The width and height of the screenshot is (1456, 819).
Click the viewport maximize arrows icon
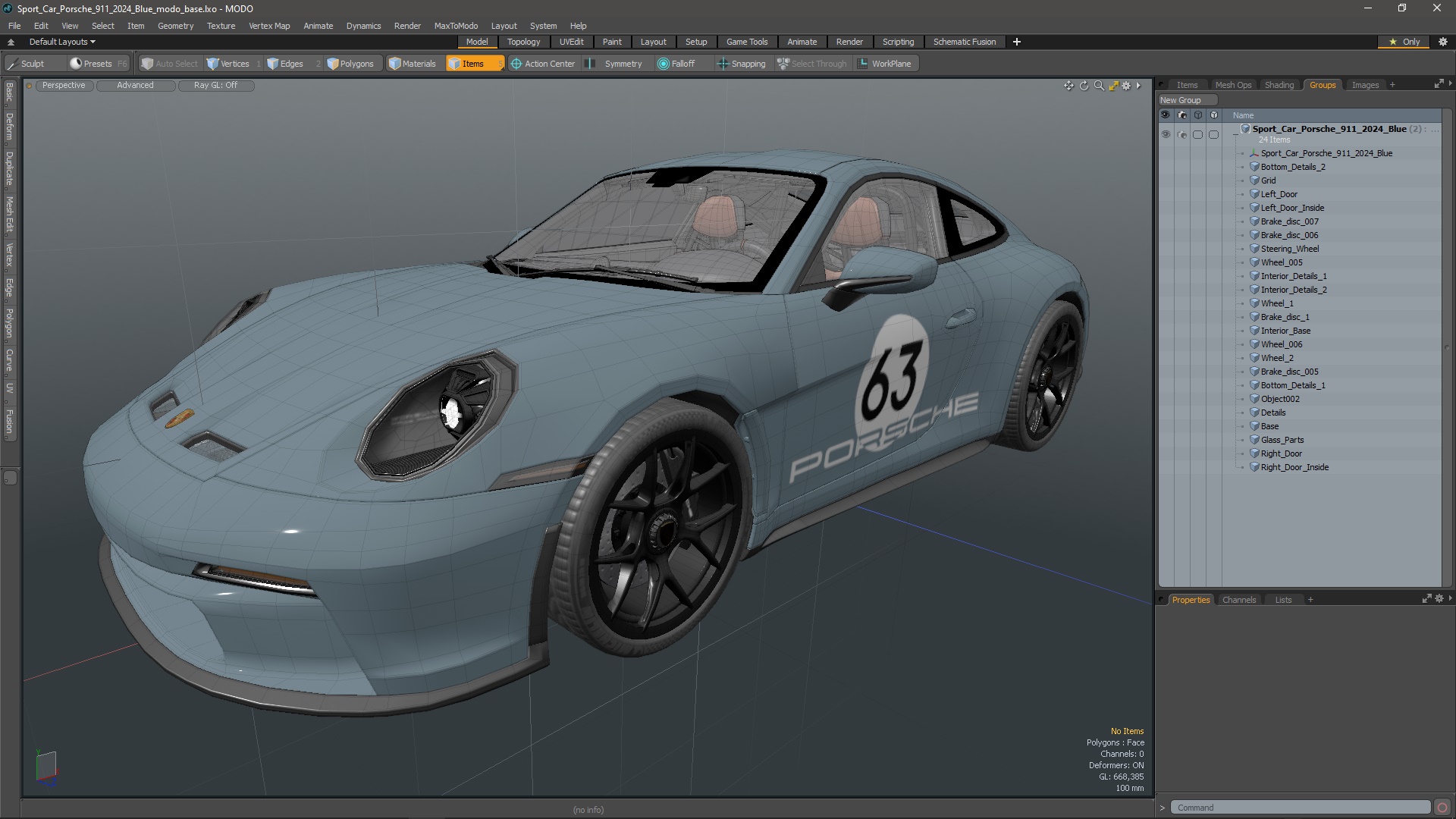pos(1113,86)
